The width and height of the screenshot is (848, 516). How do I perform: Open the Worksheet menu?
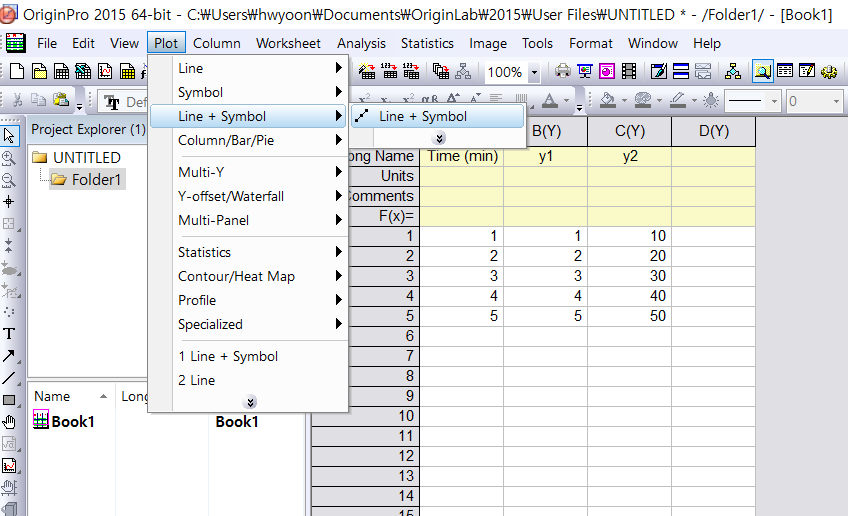pyautogui.click(x=288, y=43)
